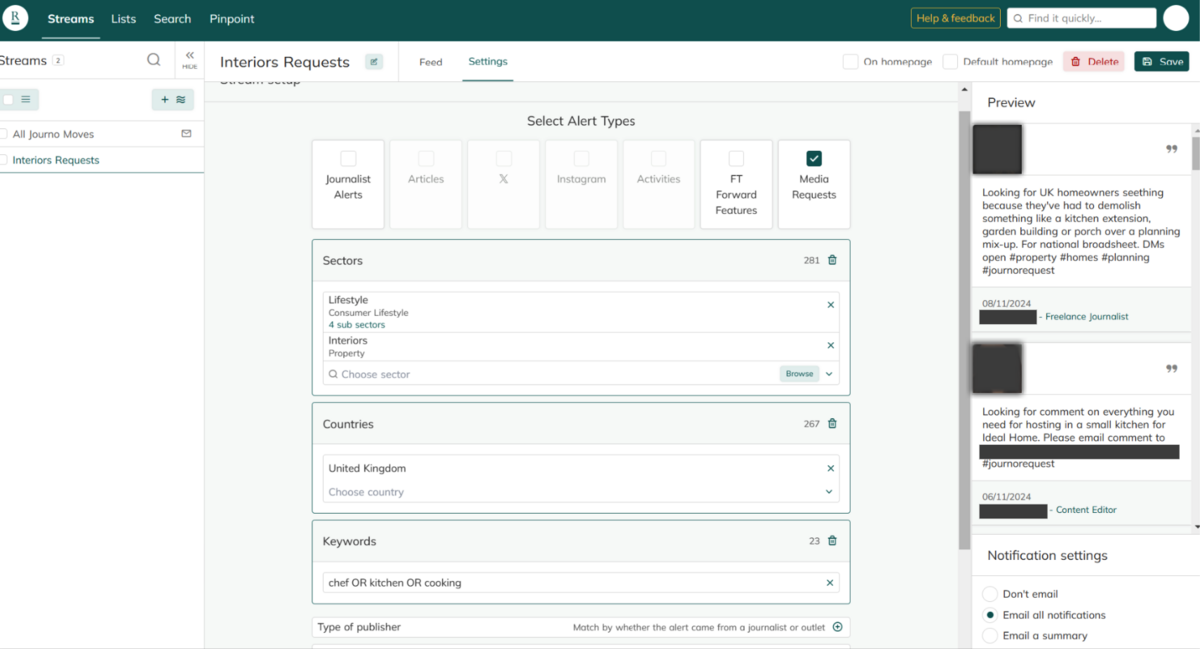Click the edit stream name pencil icon
Viewport: 1200px width, 649px height.
[x=373, y=62]
